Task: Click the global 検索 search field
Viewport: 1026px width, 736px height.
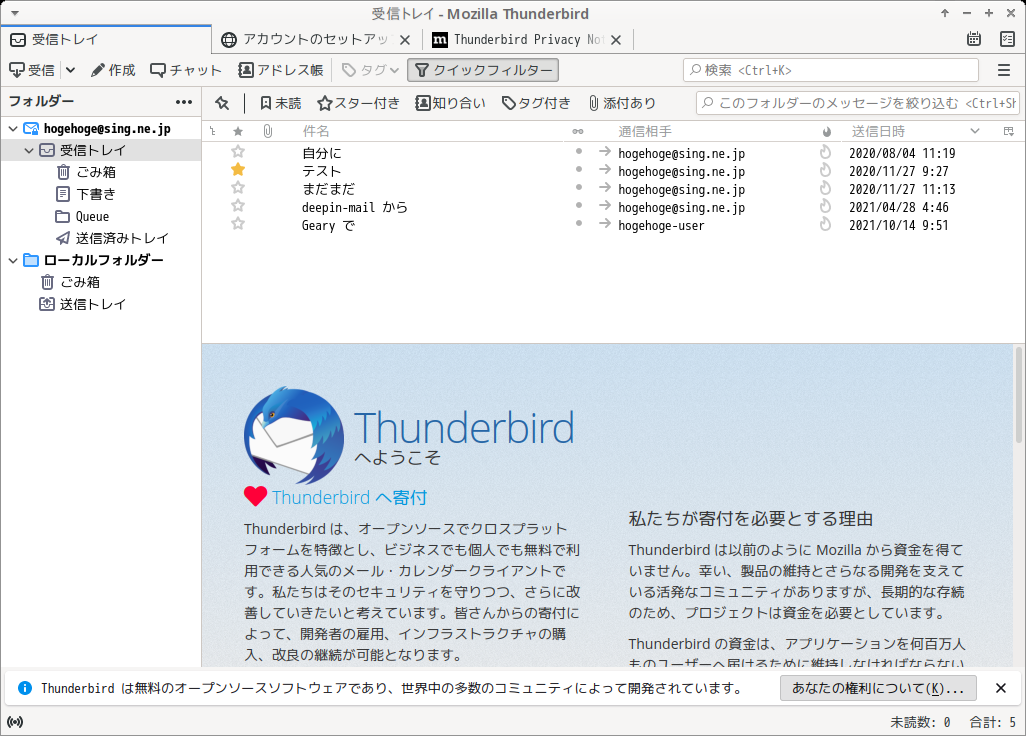Action: coord(831,70)
